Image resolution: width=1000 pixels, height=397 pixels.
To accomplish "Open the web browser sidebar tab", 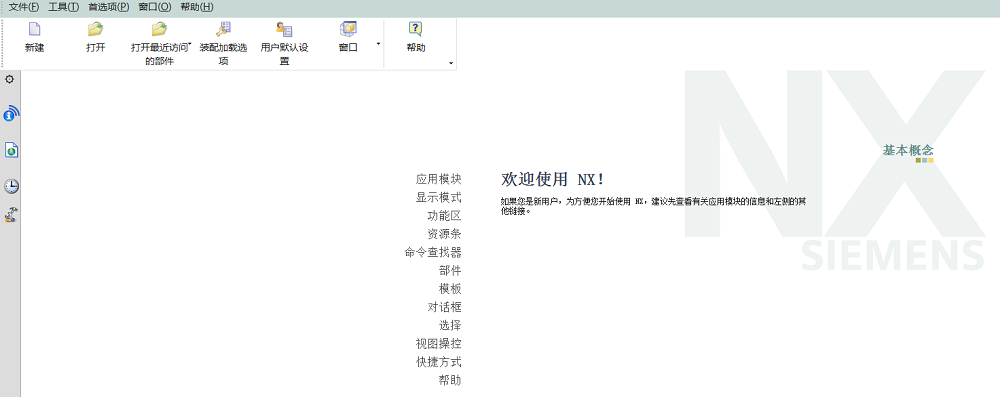I will point(11,150).
